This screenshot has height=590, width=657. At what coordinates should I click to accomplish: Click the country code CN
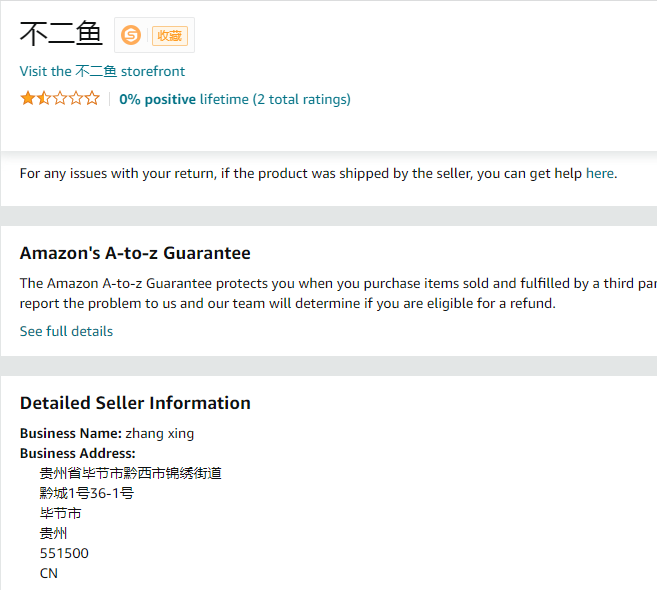tap(49, 573)
